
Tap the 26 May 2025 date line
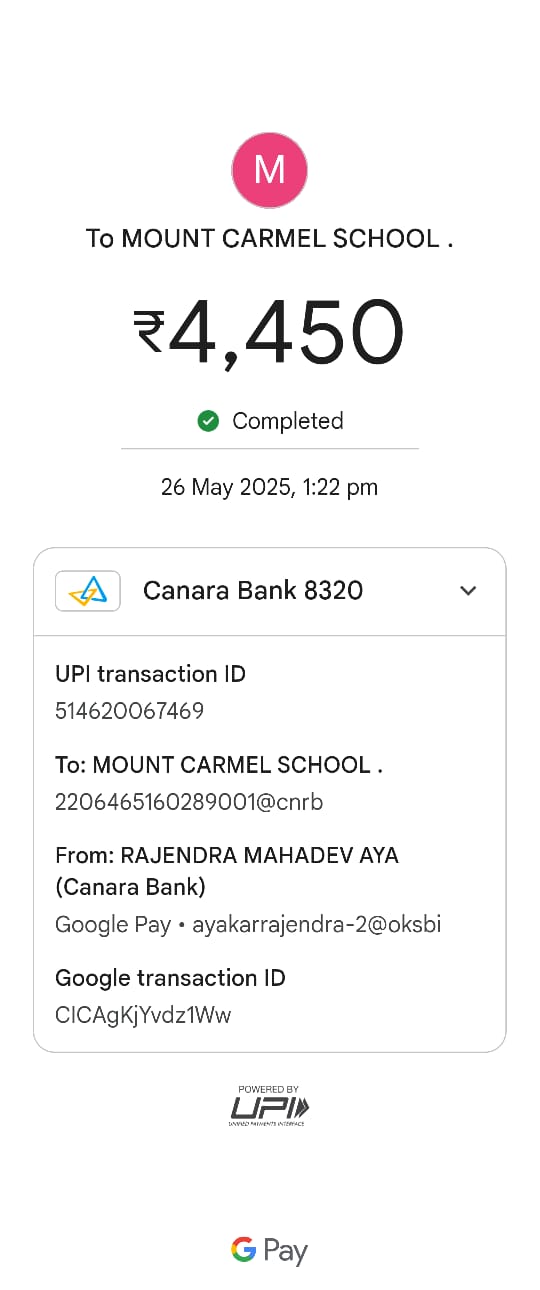coord(270,488)
